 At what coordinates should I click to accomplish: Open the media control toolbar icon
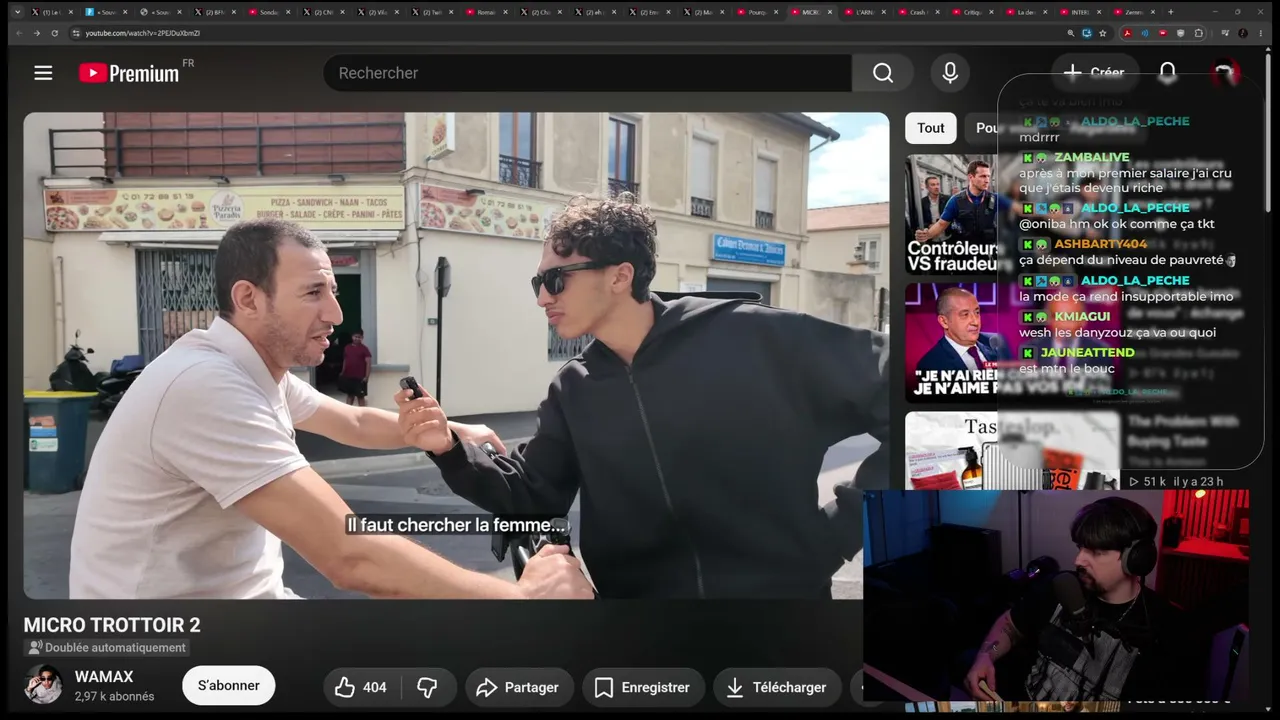(x=1224, y=33)
